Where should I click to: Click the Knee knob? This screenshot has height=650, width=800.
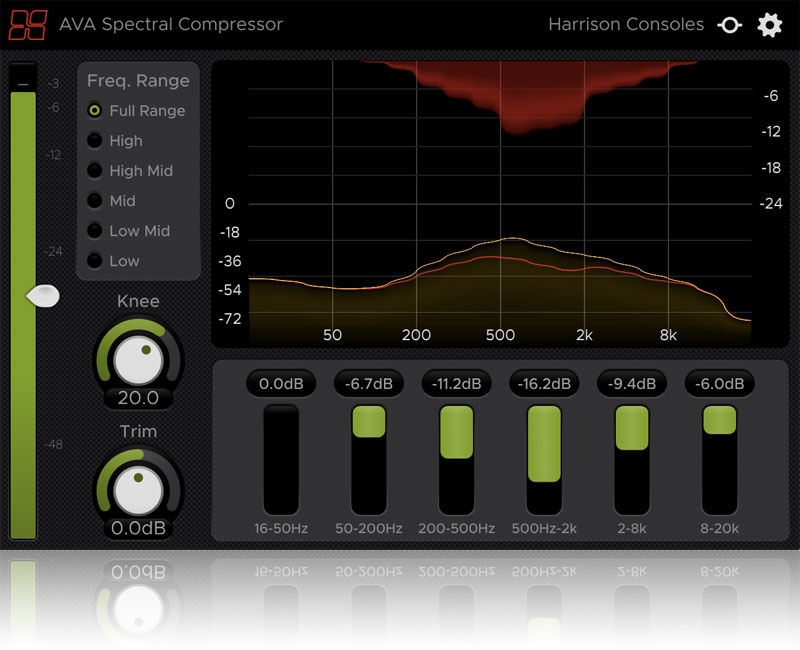(x=138, y=357)
